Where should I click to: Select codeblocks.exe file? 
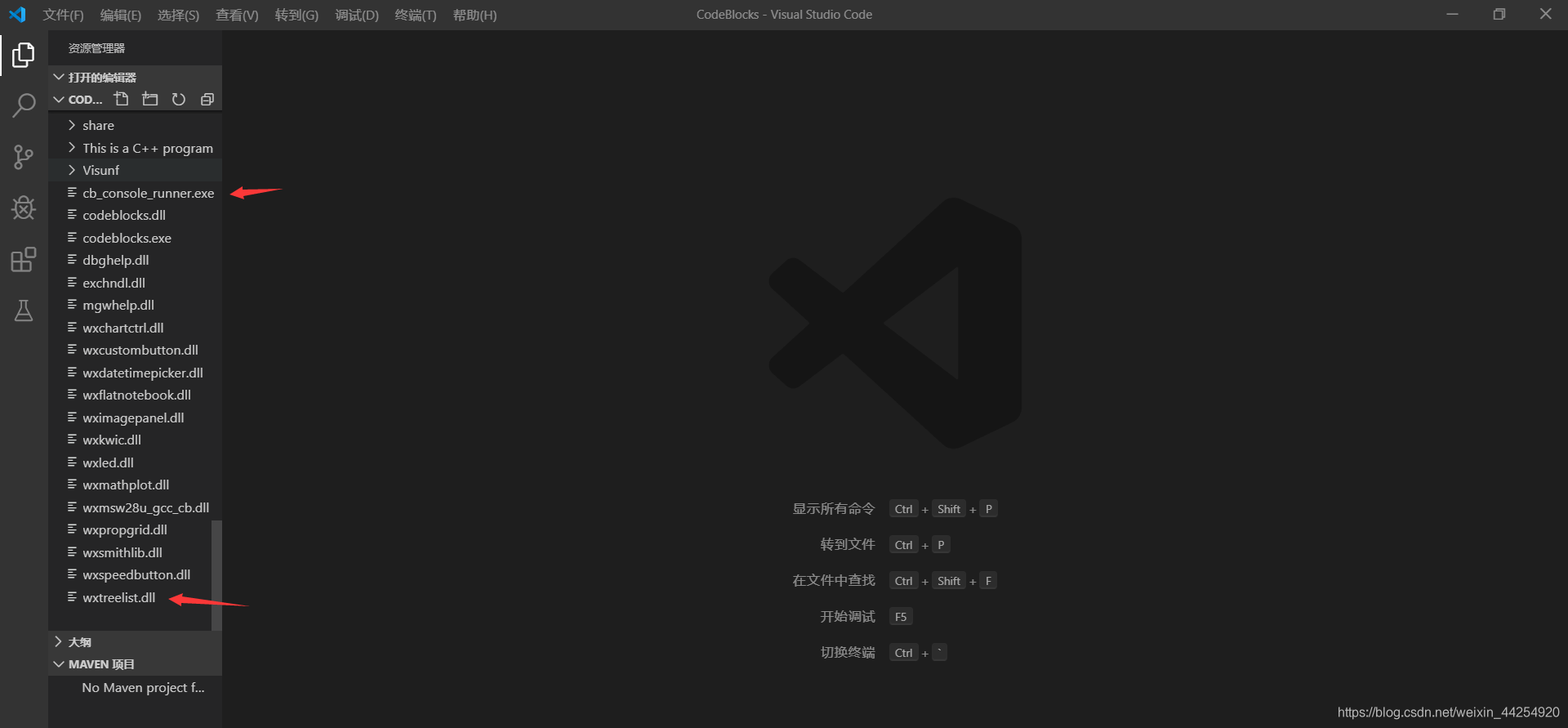pos(135,238)
